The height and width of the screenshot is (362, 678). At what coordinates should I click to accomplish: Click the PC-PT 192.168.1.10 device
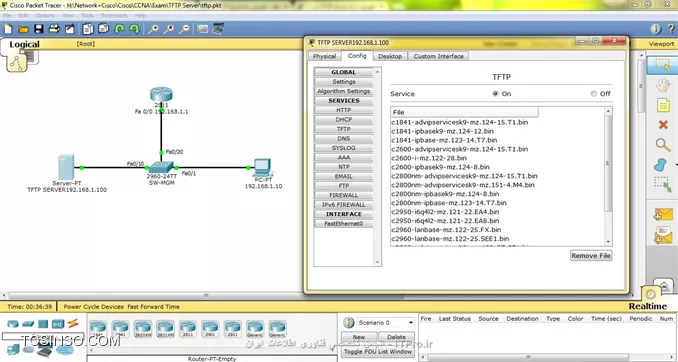click(x=262, y=168)
